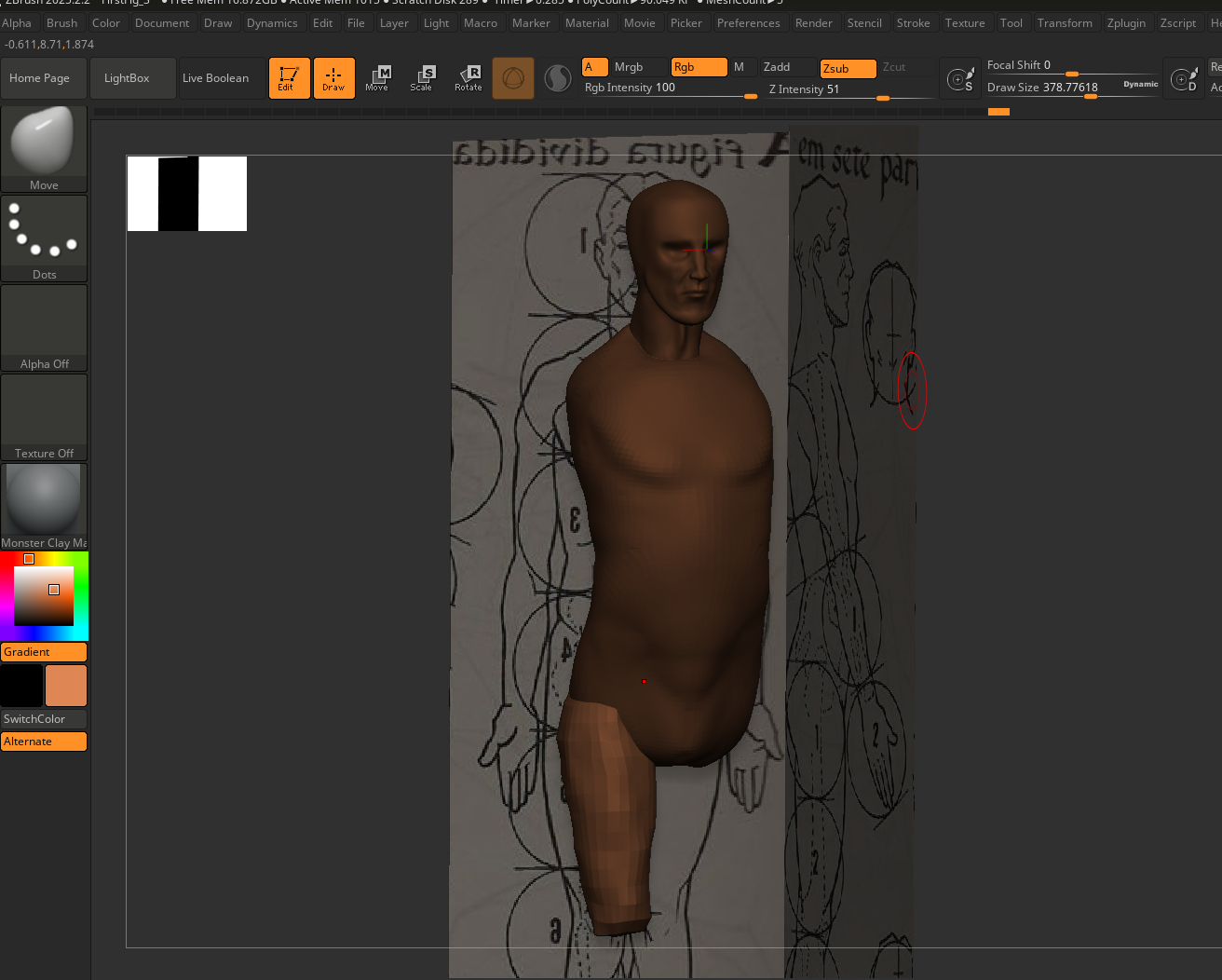Toggle the Rgb painting mode
1222x980 pixels.
pyautogui.click(x=699, y=67)
